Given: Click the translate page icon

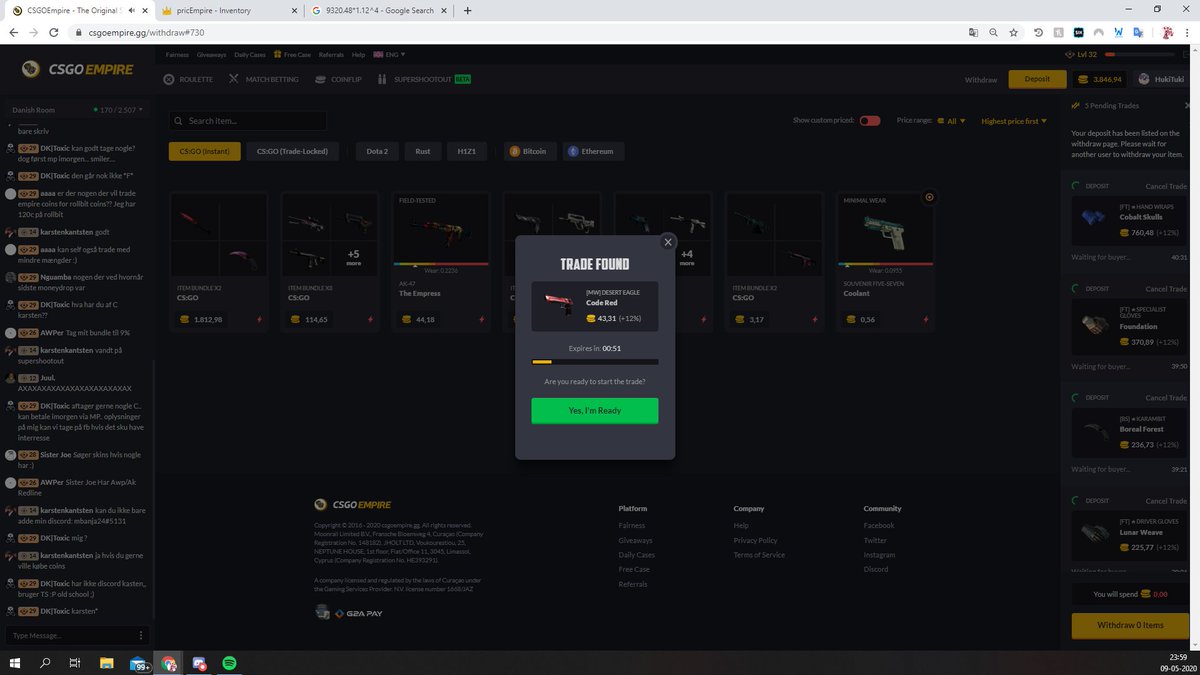Looking at the screenshot, I should tap(973, 32).
